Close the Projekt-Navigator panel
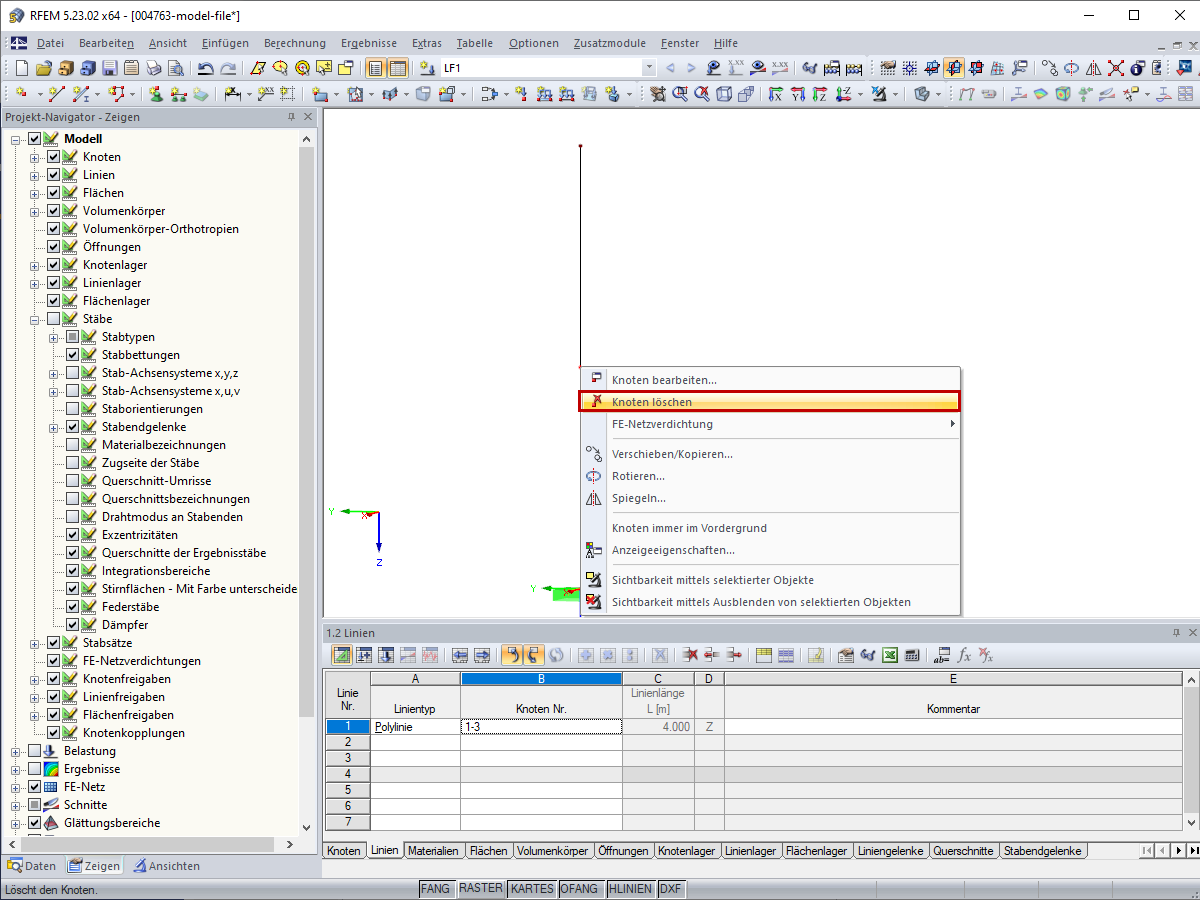Image resolution: width=1200 pixels, height=900 pixels. (309, 117)
